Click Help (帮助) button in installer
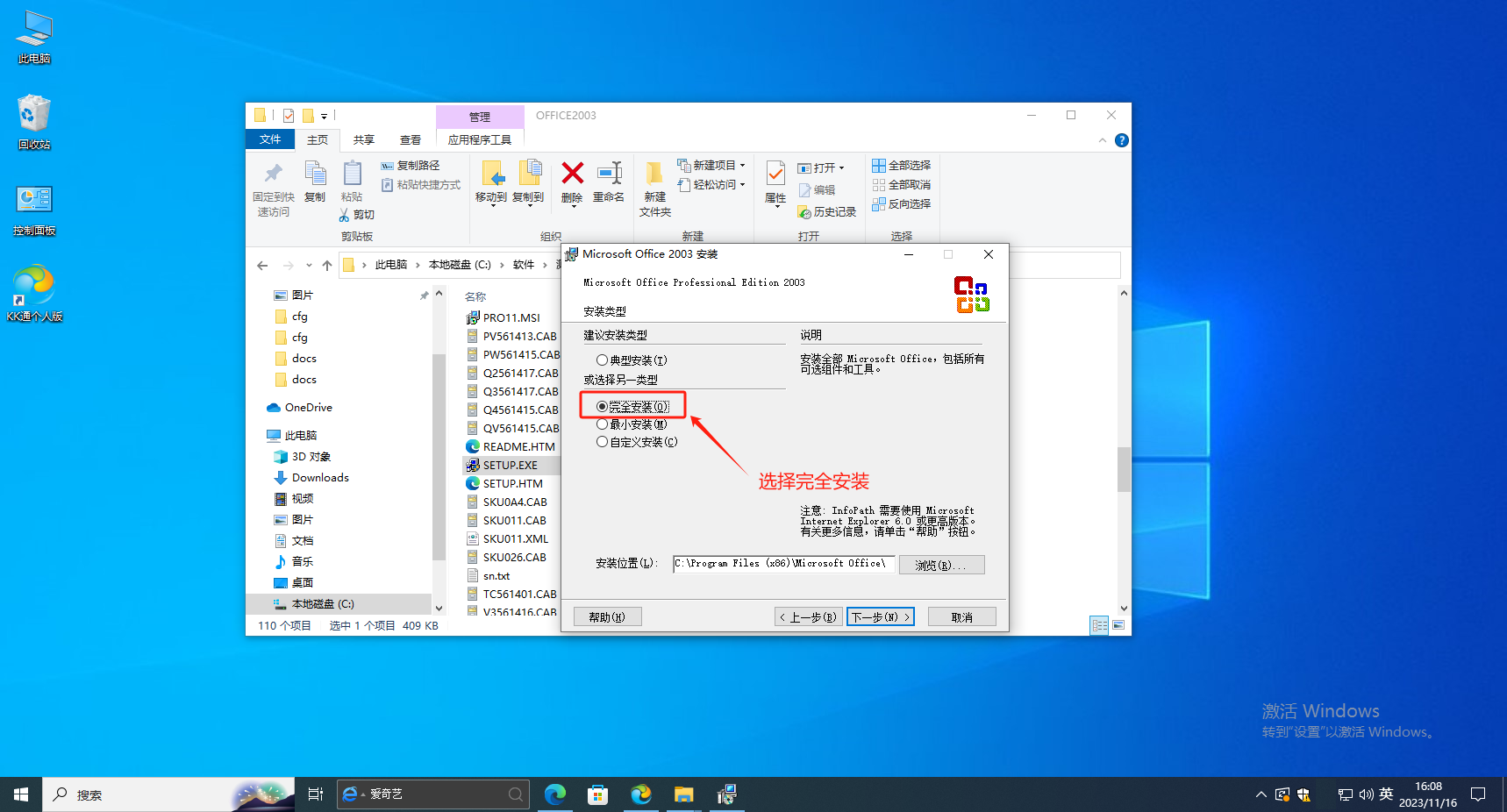The height and width of the screenshot is (812, 1507). pyautogui.click(x=608, y=617)
